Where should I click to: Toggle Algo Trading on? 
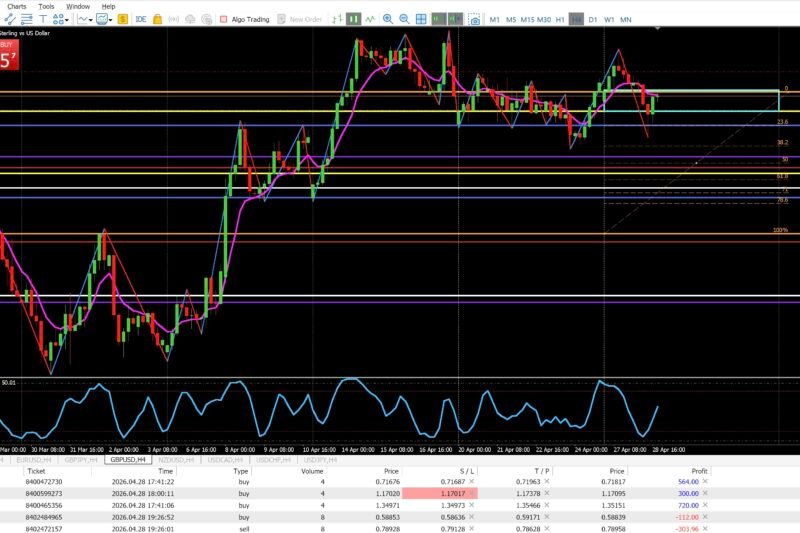point(244,19)
